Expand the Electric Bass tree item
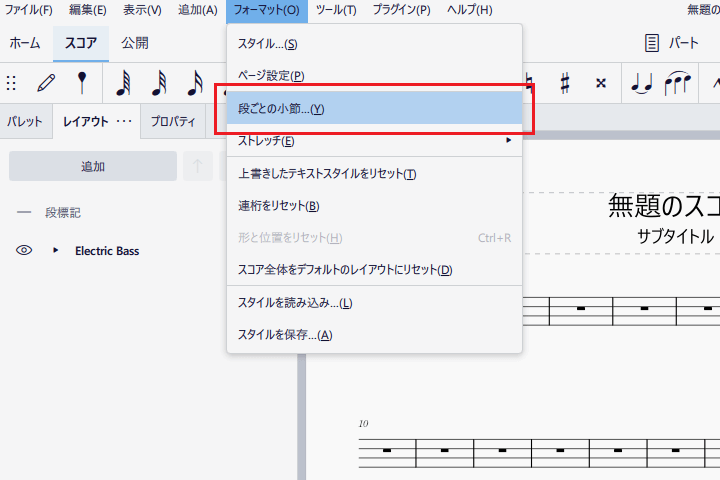 56,251
